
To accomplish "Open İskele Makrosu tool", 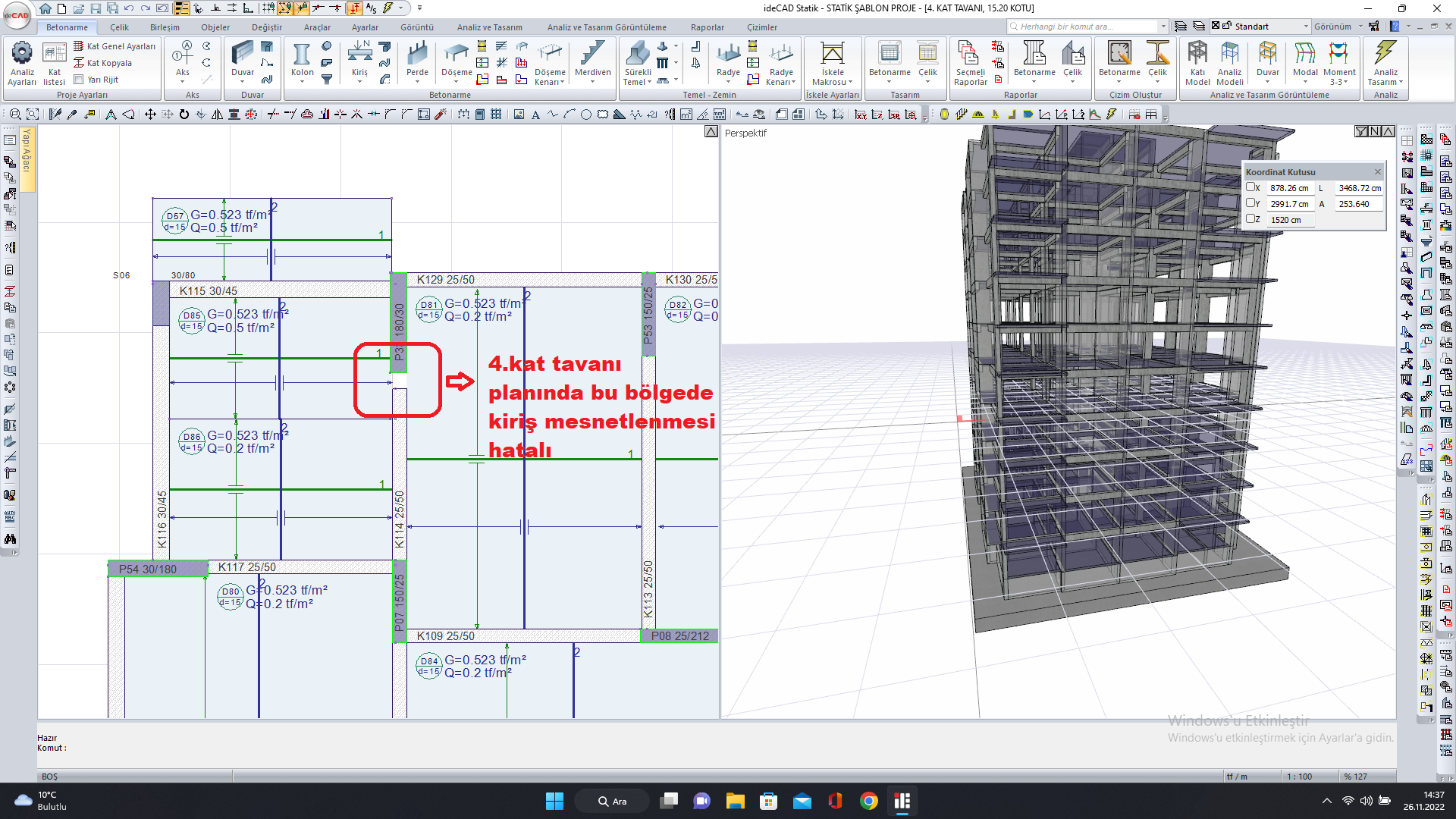I will pos(832,63).
